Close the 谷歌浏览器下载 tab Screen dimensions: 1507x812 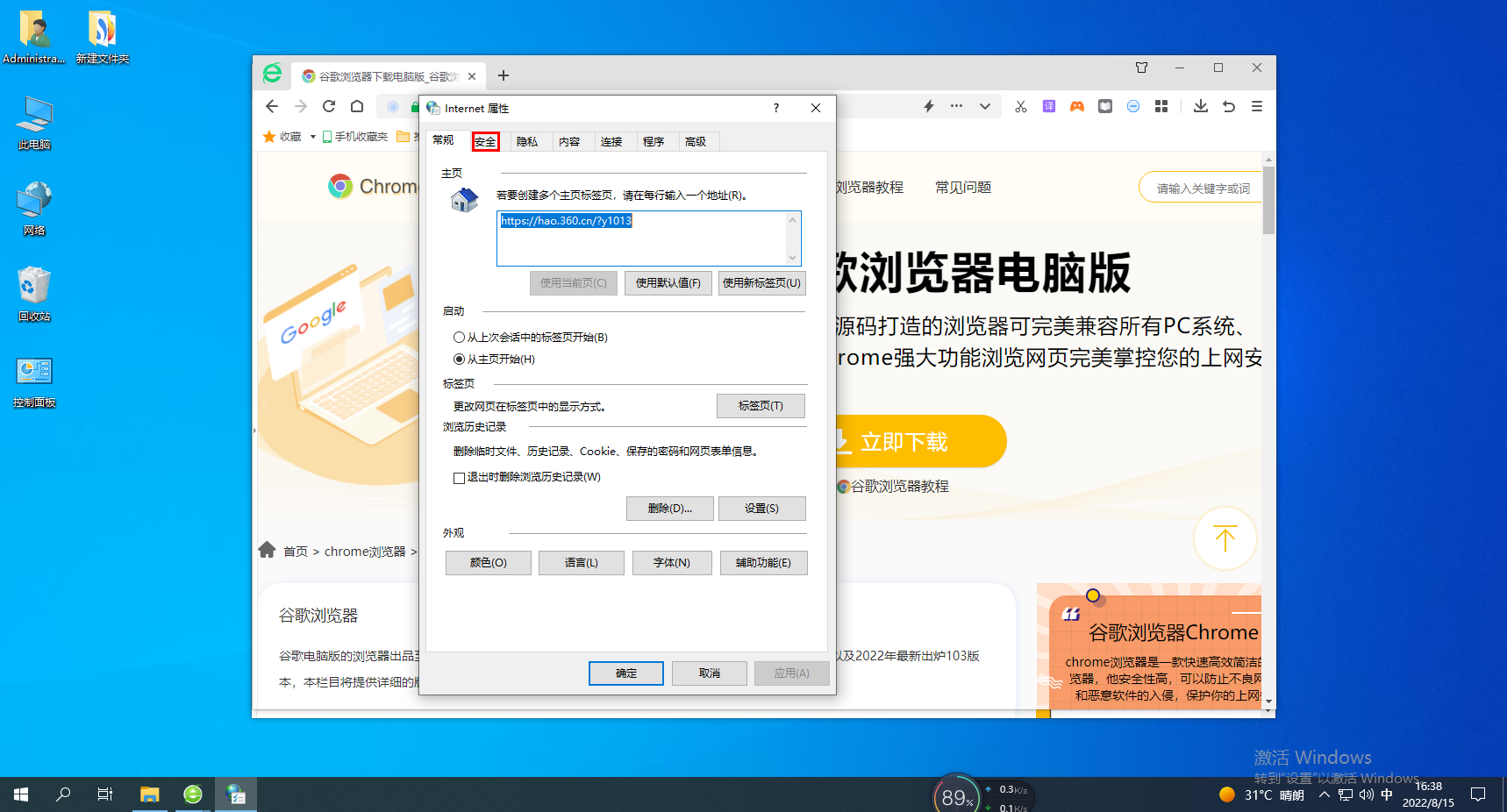click(472, 76)
